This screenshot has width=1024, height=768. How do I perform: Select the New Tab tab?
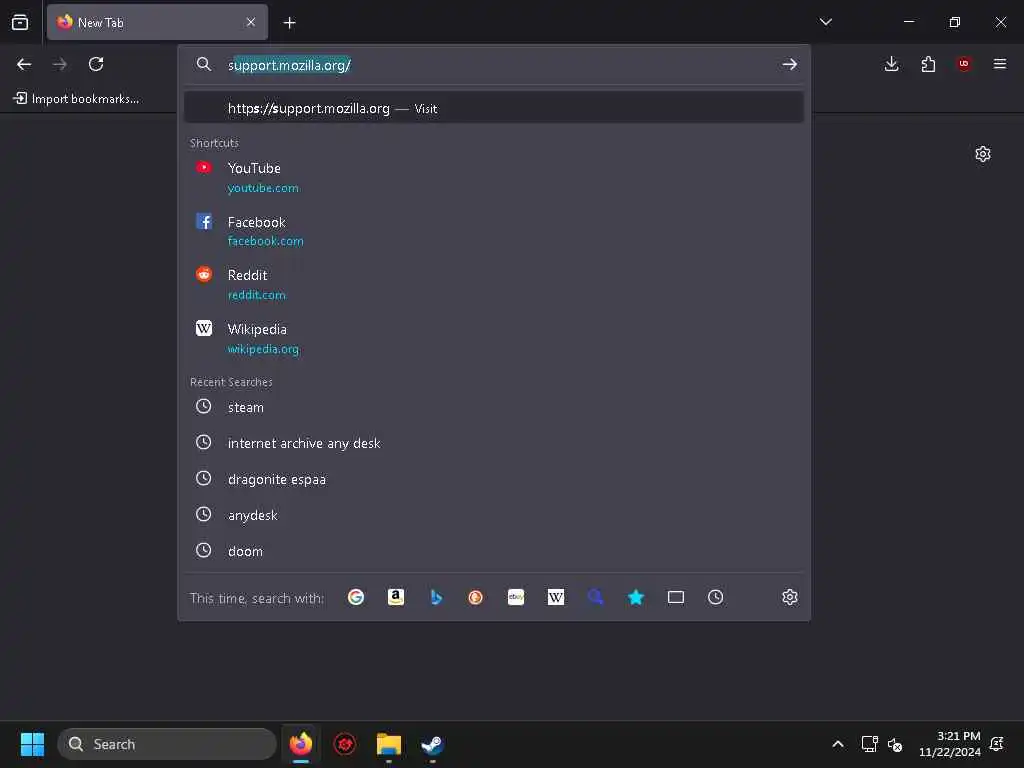pos(157,22)
